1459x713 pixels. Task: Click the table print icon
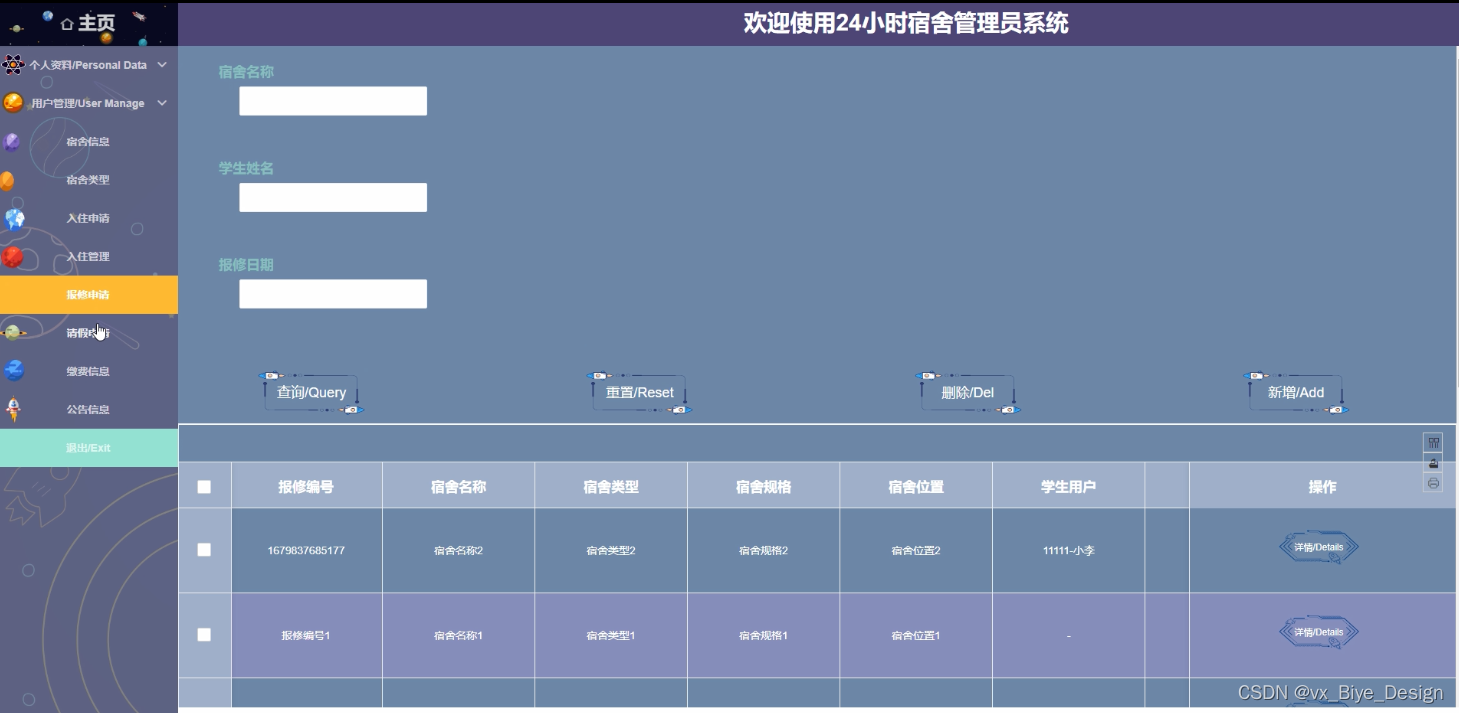[x=1433, y=482]
